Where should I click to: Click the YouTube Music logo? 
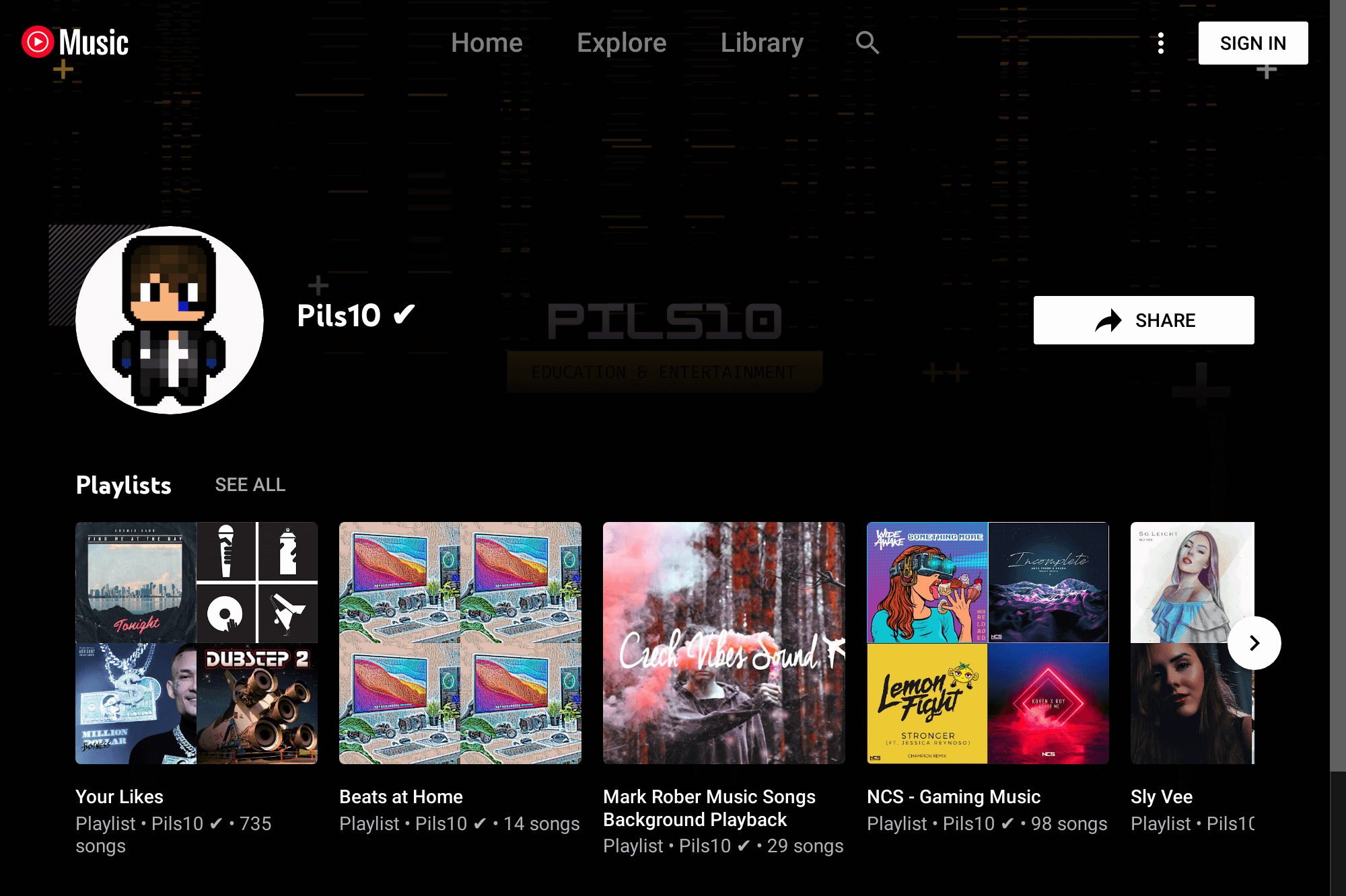75,42
